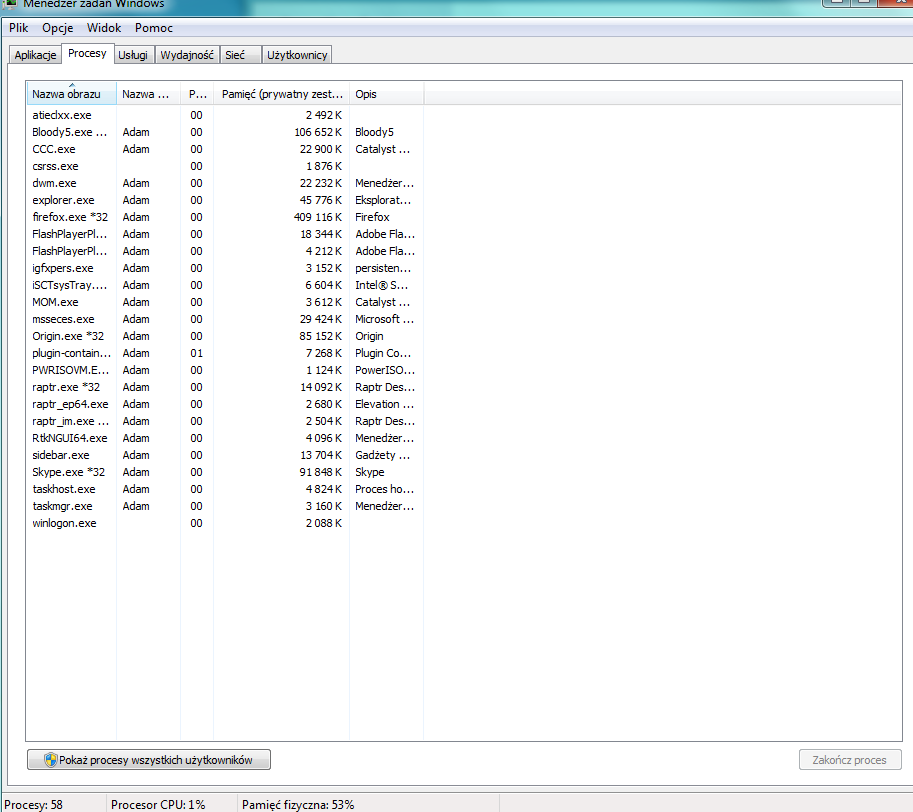Screen dimensions: 913x812
Task: Open the Użytkownicy tab
Action: (297, 55)
